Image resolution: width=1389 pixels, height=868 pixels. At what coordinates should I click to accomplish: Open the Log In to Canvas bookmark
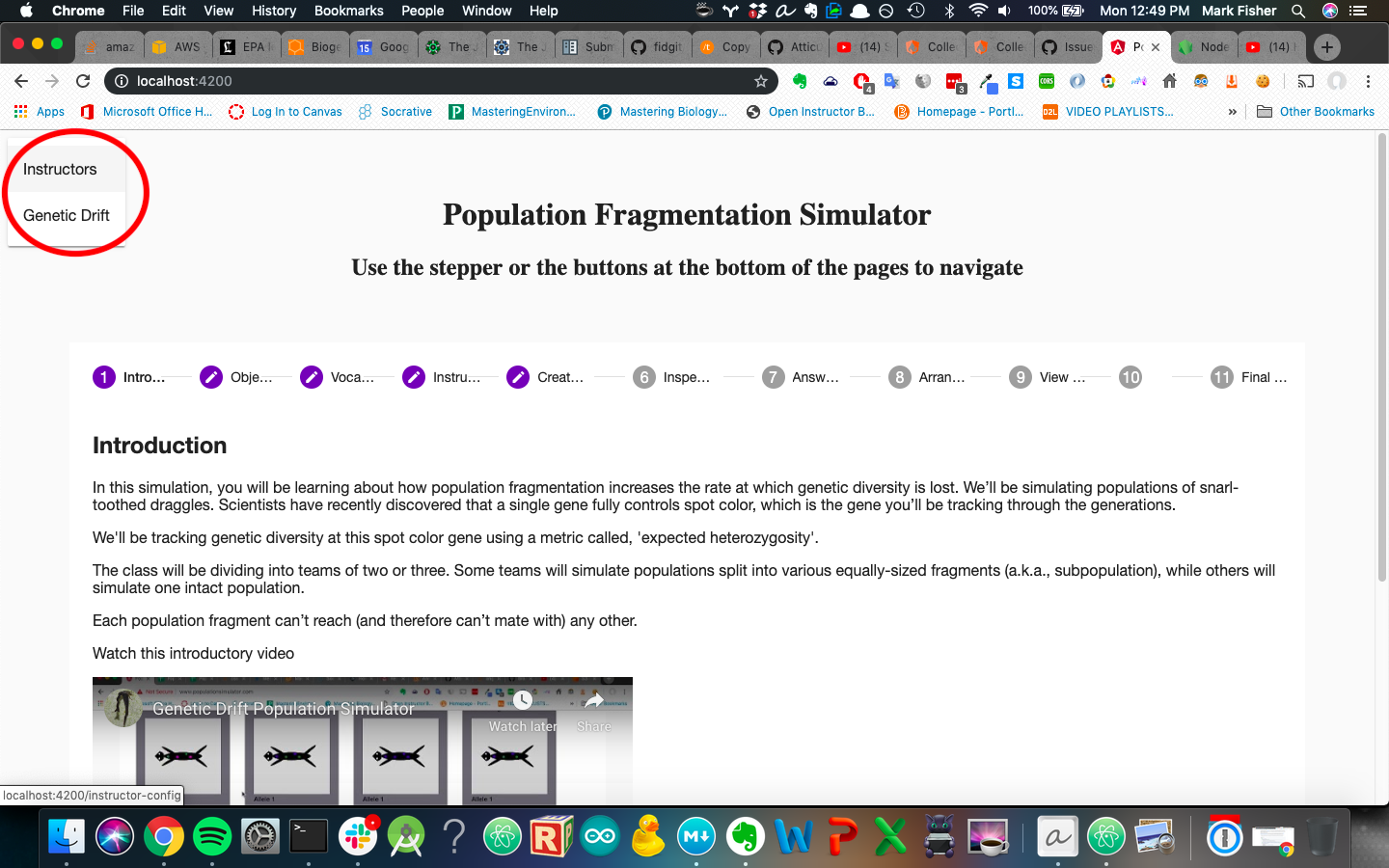(x=286, y=112)
